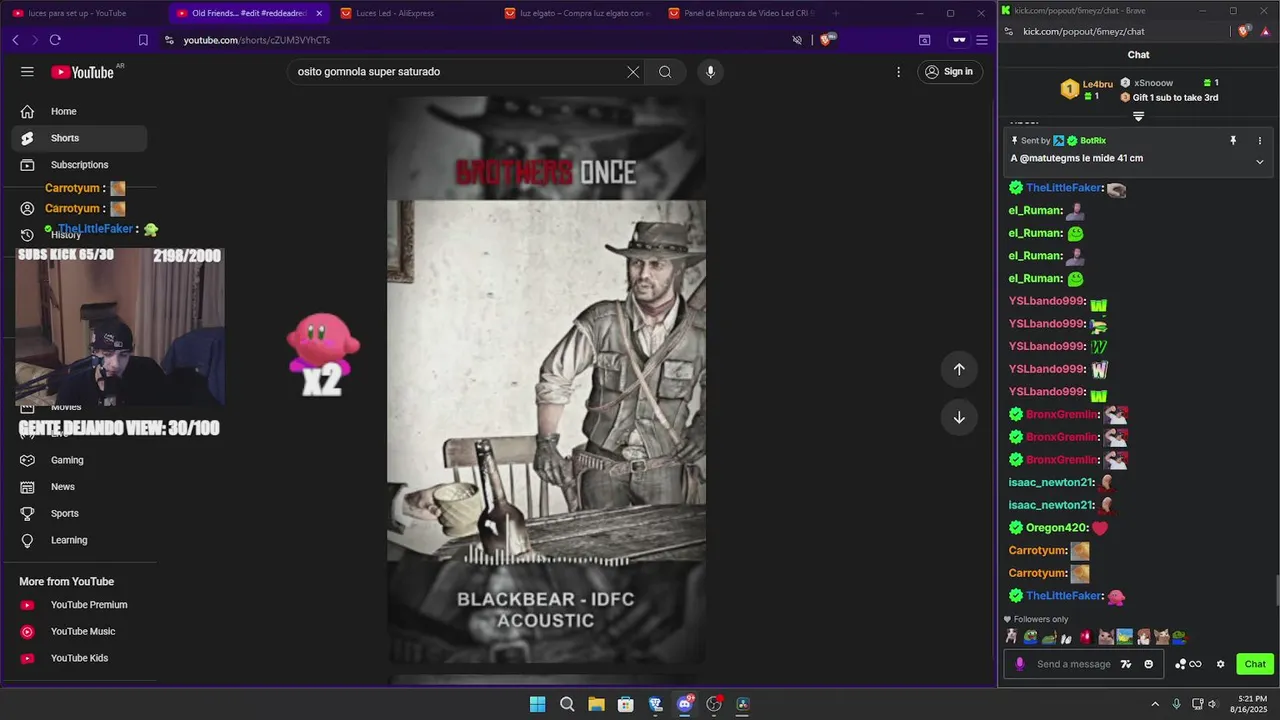This screenshot has height=720, width=1280.
Task: Switch to 'luces para set up - YouTube' tab
Action: pos(80,13)
